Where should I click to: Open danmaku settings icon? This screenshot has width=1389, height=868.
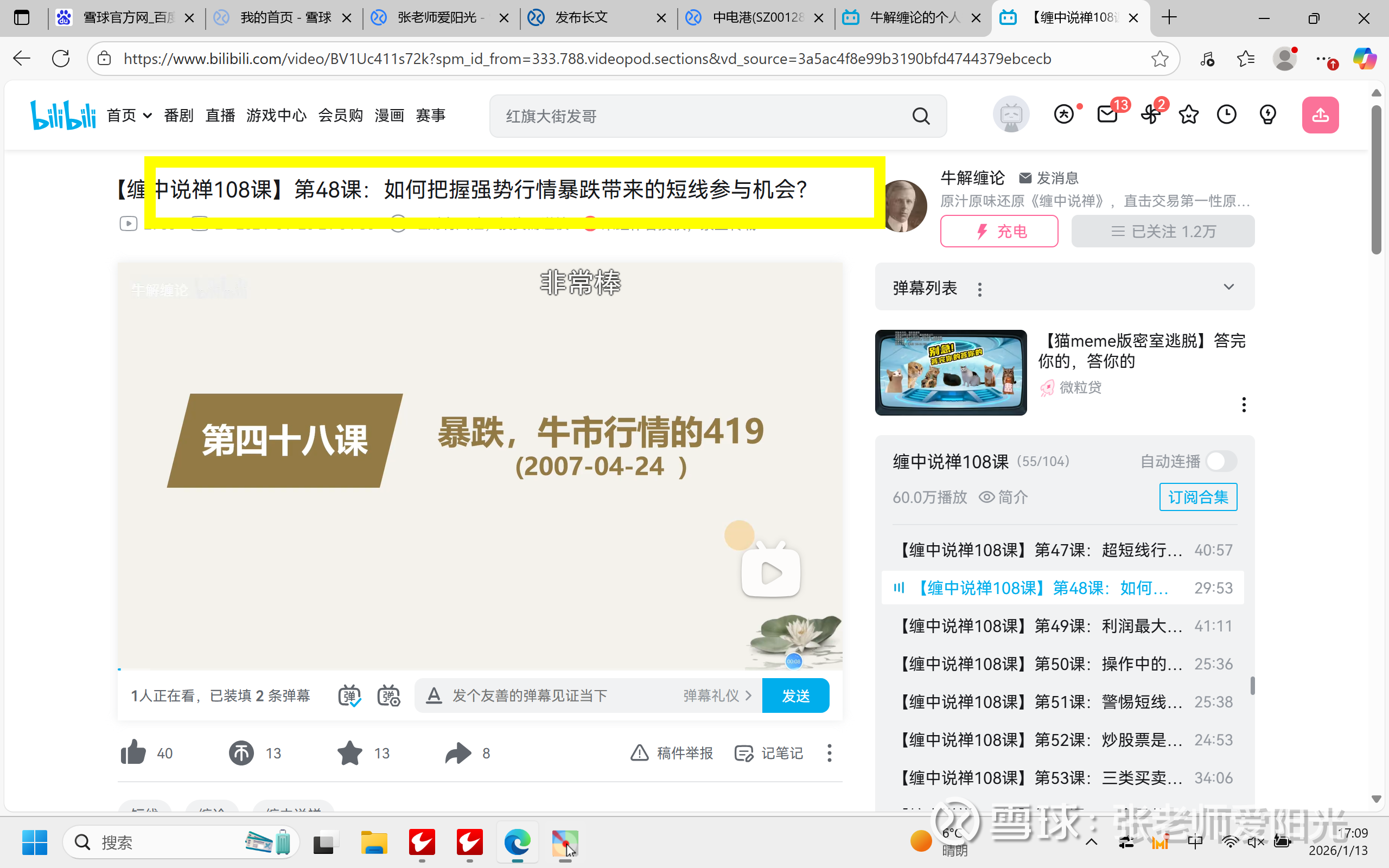[388, 696]
